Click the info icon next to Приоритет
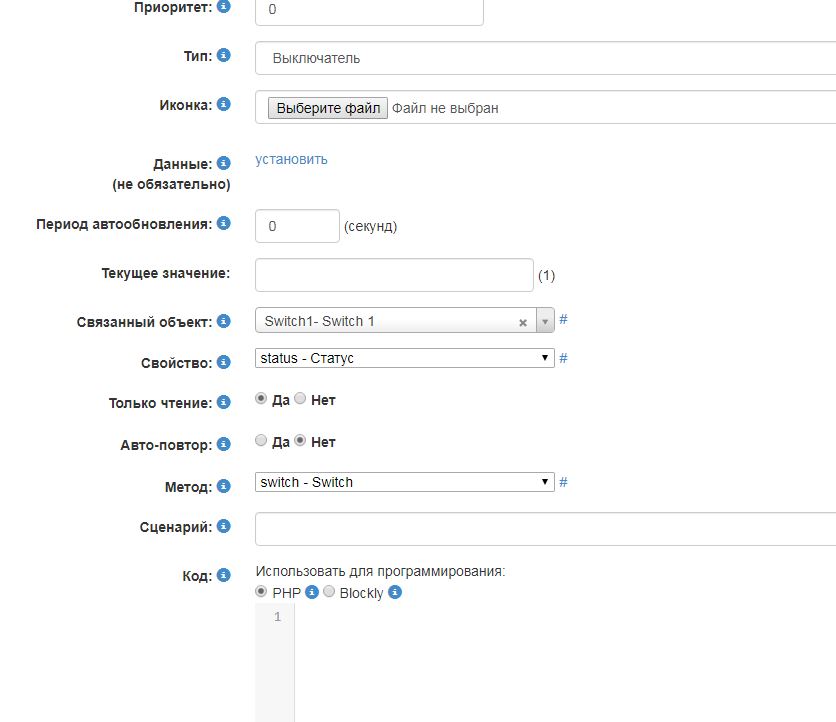Screen dimensions: 836x722 (x=223, y=7)
